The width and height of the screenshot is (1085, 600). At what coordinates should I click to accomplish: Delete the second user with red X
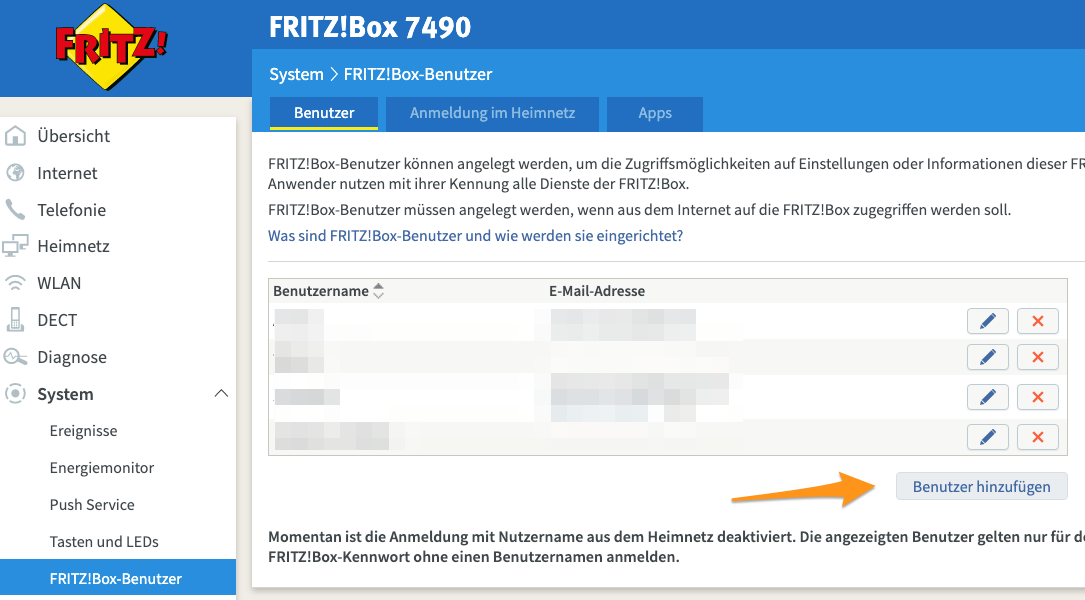tap(1037, 357)
